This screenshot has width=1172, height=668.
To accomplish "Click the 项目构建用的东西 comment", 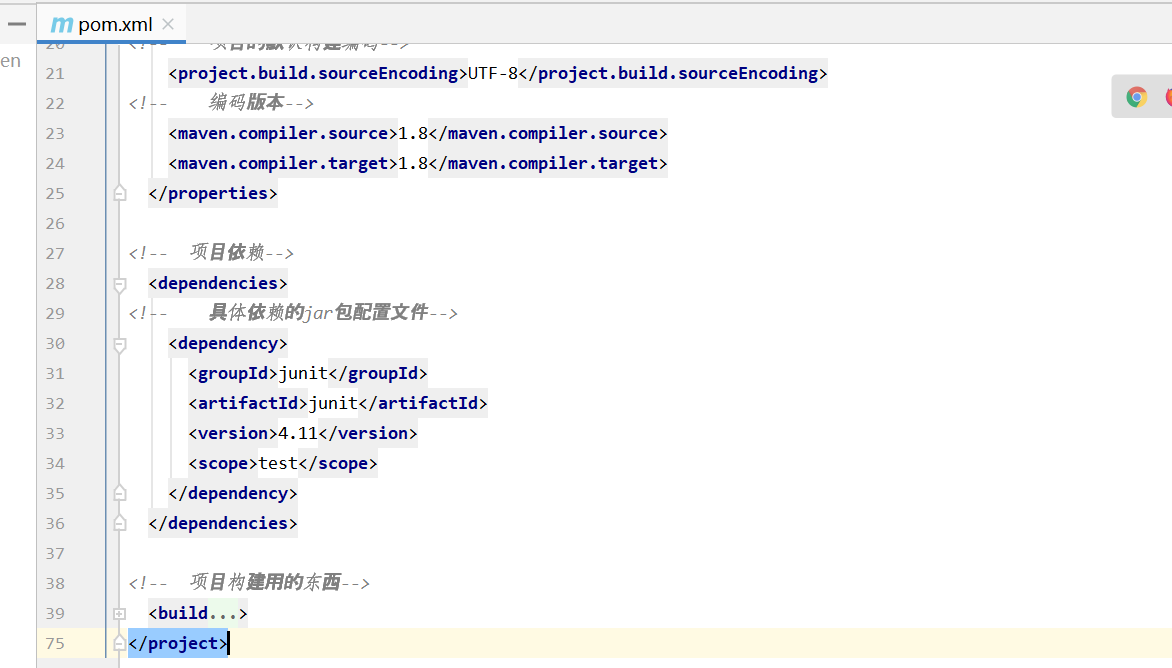I will pos(249,582).
